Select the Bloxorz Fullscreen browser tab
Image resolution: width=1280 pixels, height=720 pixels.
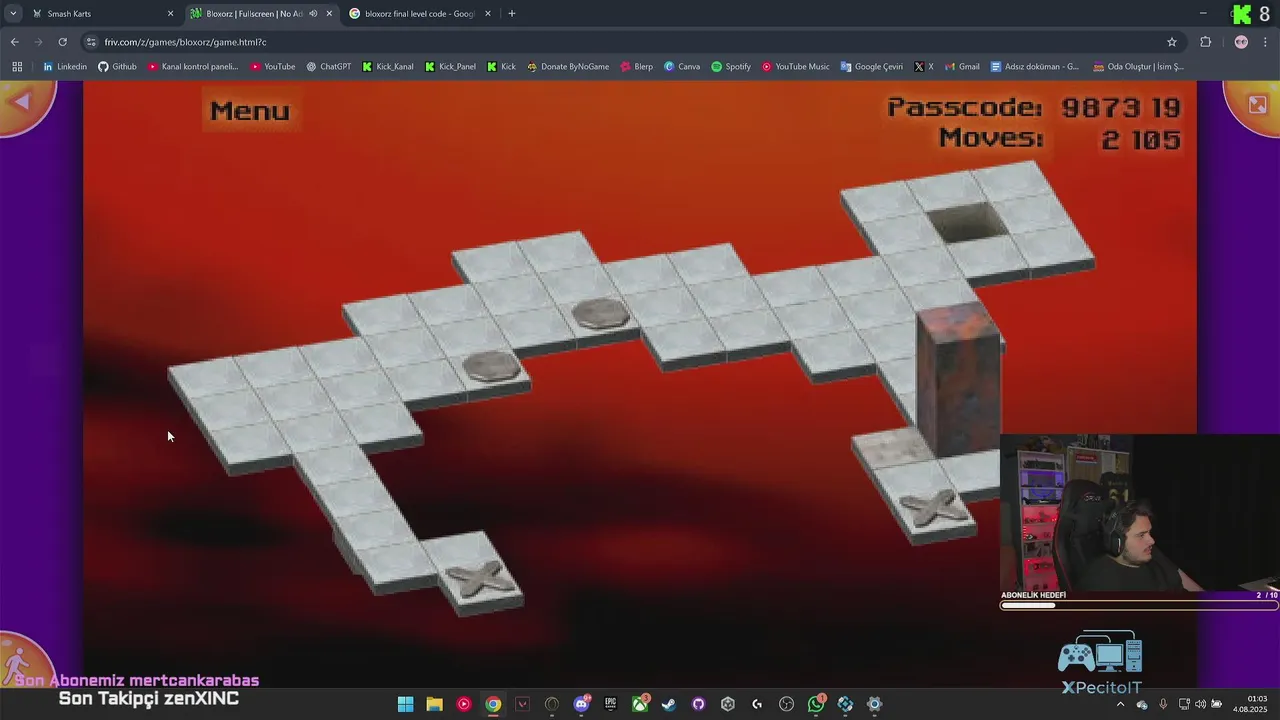coord(255,13)
